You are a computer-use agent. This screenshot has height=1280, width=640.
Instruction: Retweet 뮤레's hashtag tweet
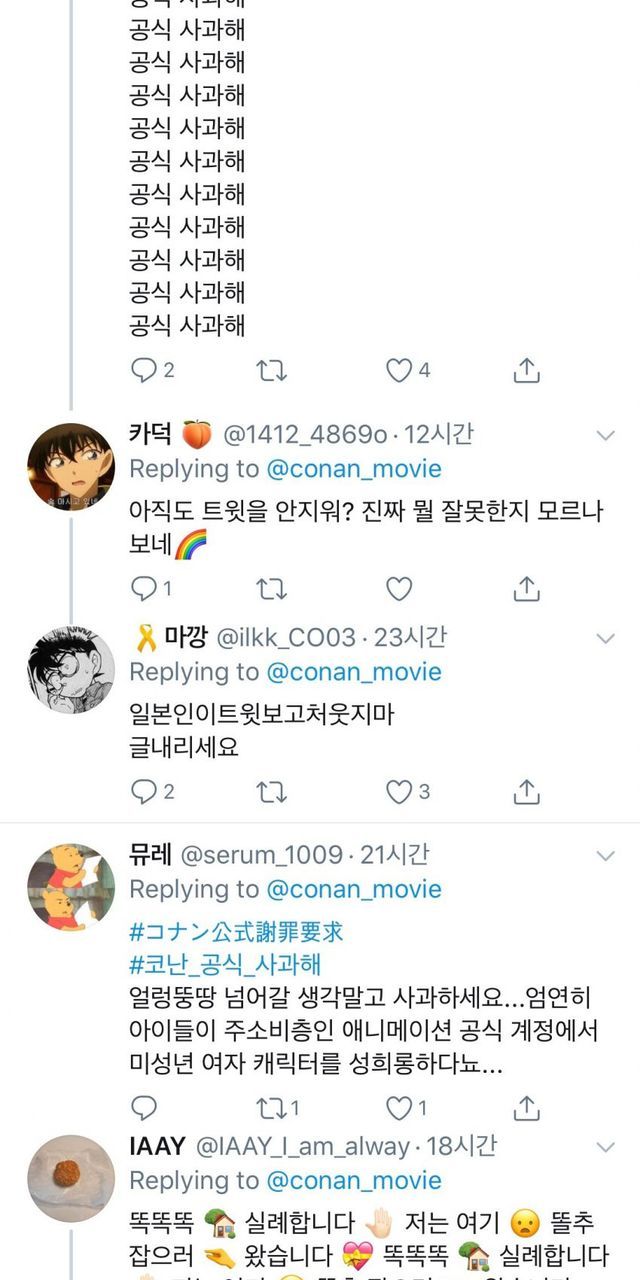coord(271,1108)
